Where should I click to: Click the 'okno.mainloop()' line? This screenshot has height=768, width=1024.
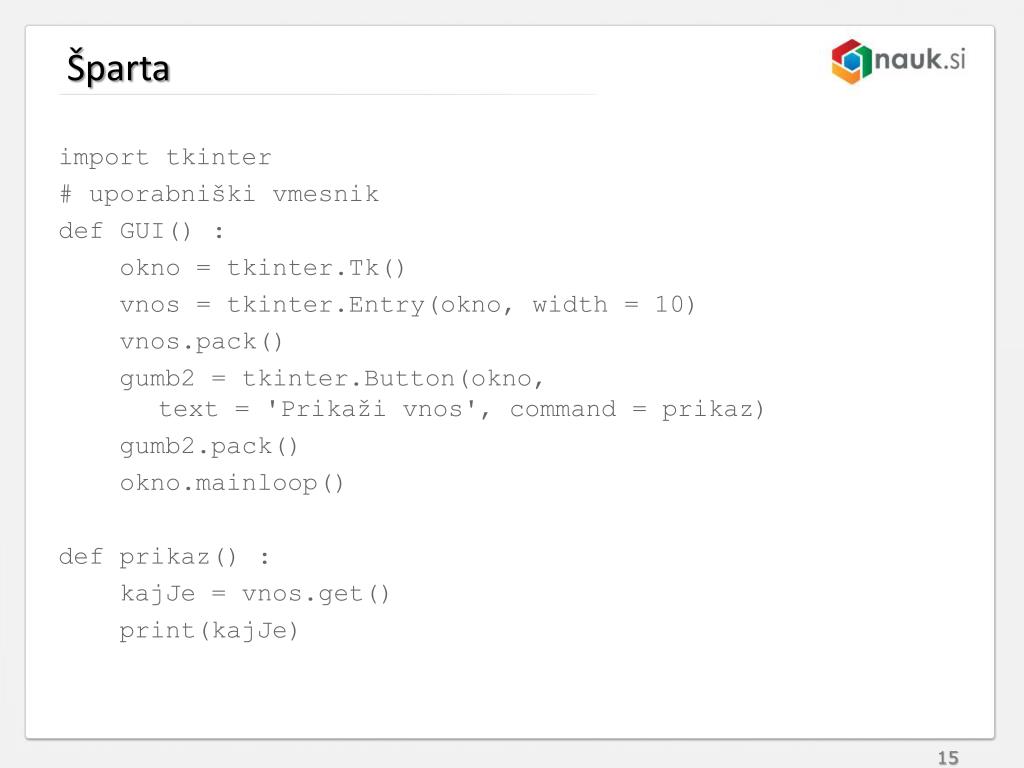tap(232, 483)
